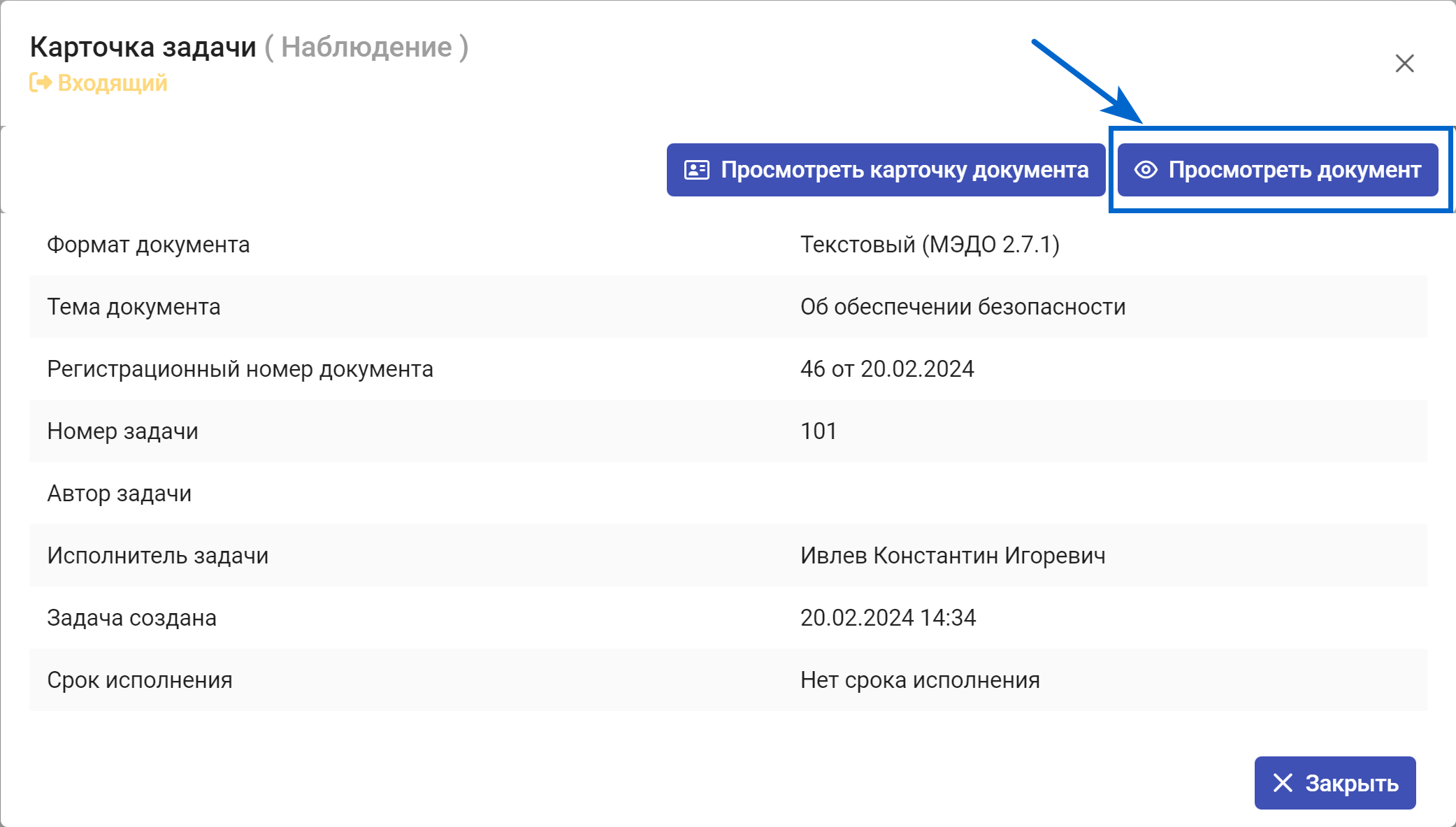
Task: Select 'Ивлев Константин Игоревич' value
Action: point(953,556)
